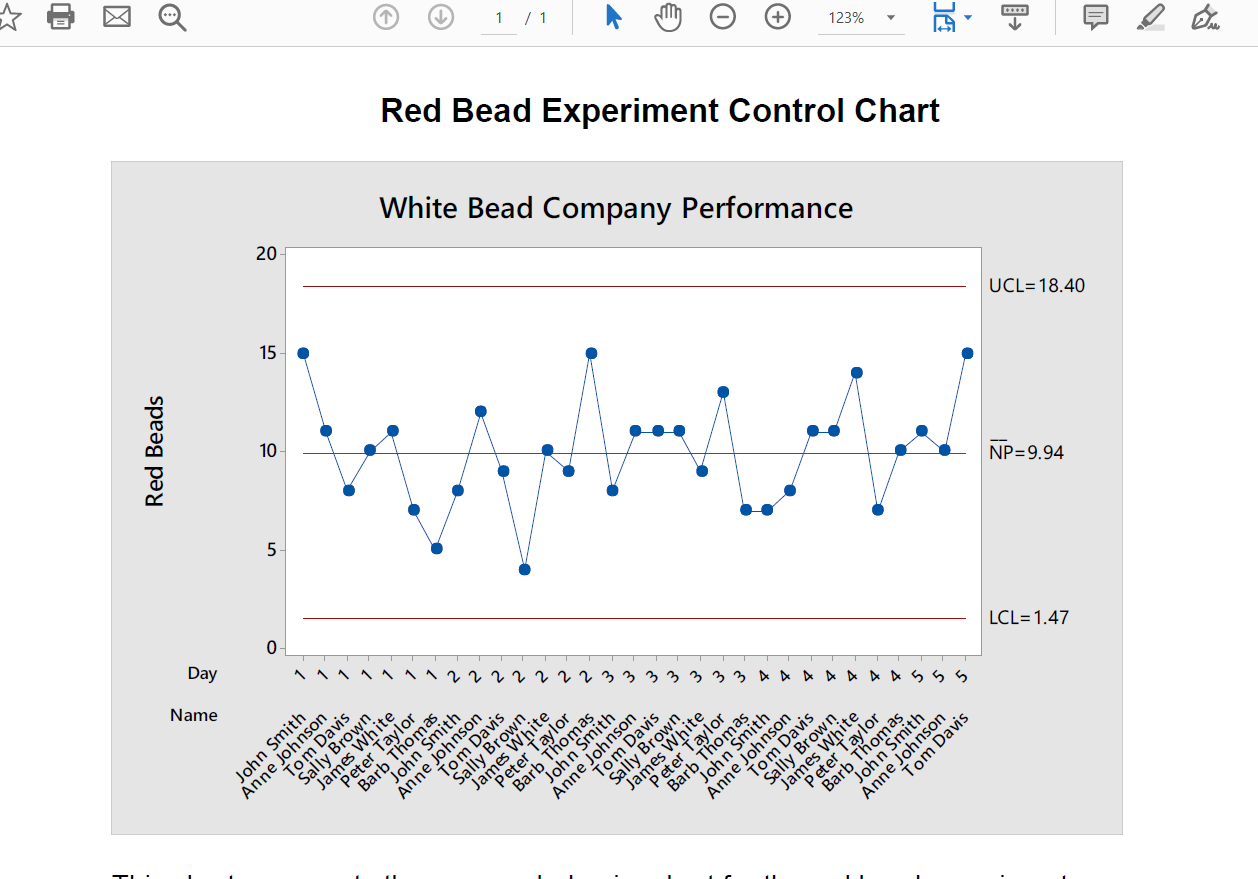Toggle the scrolling mode keyboard icon
This screenshot has height=879, width=1258.
[x=1015, y=17]
